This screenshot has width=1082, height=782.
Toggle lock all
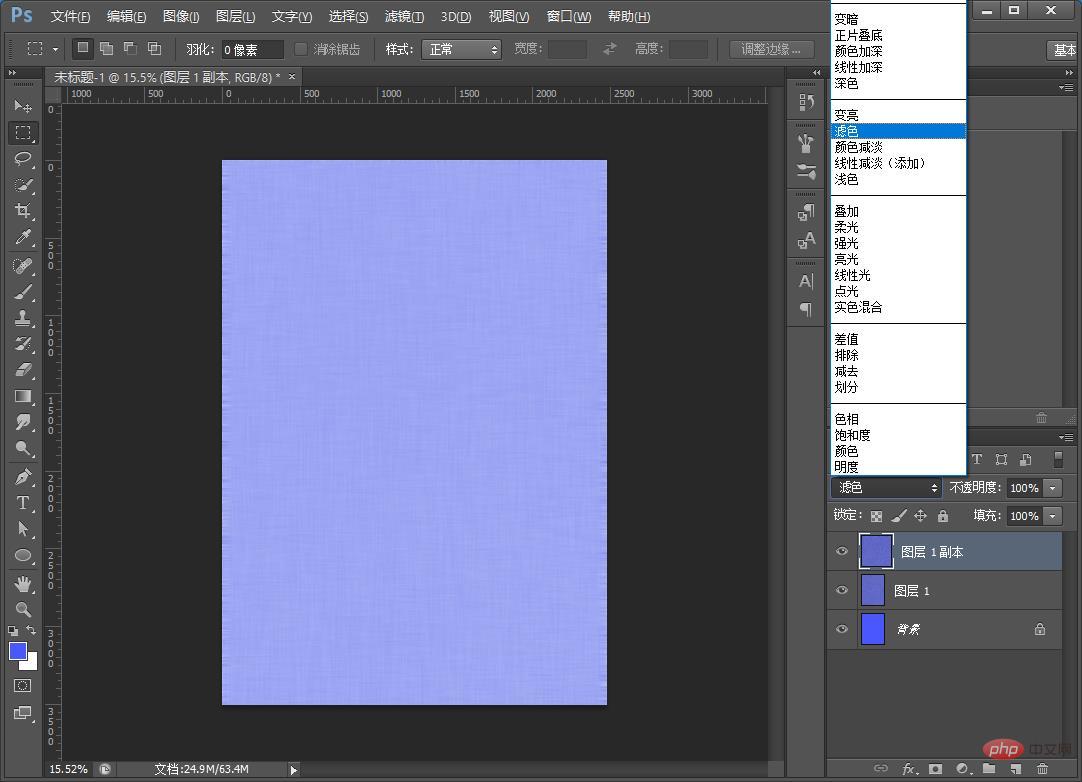(x=943, y=516)
